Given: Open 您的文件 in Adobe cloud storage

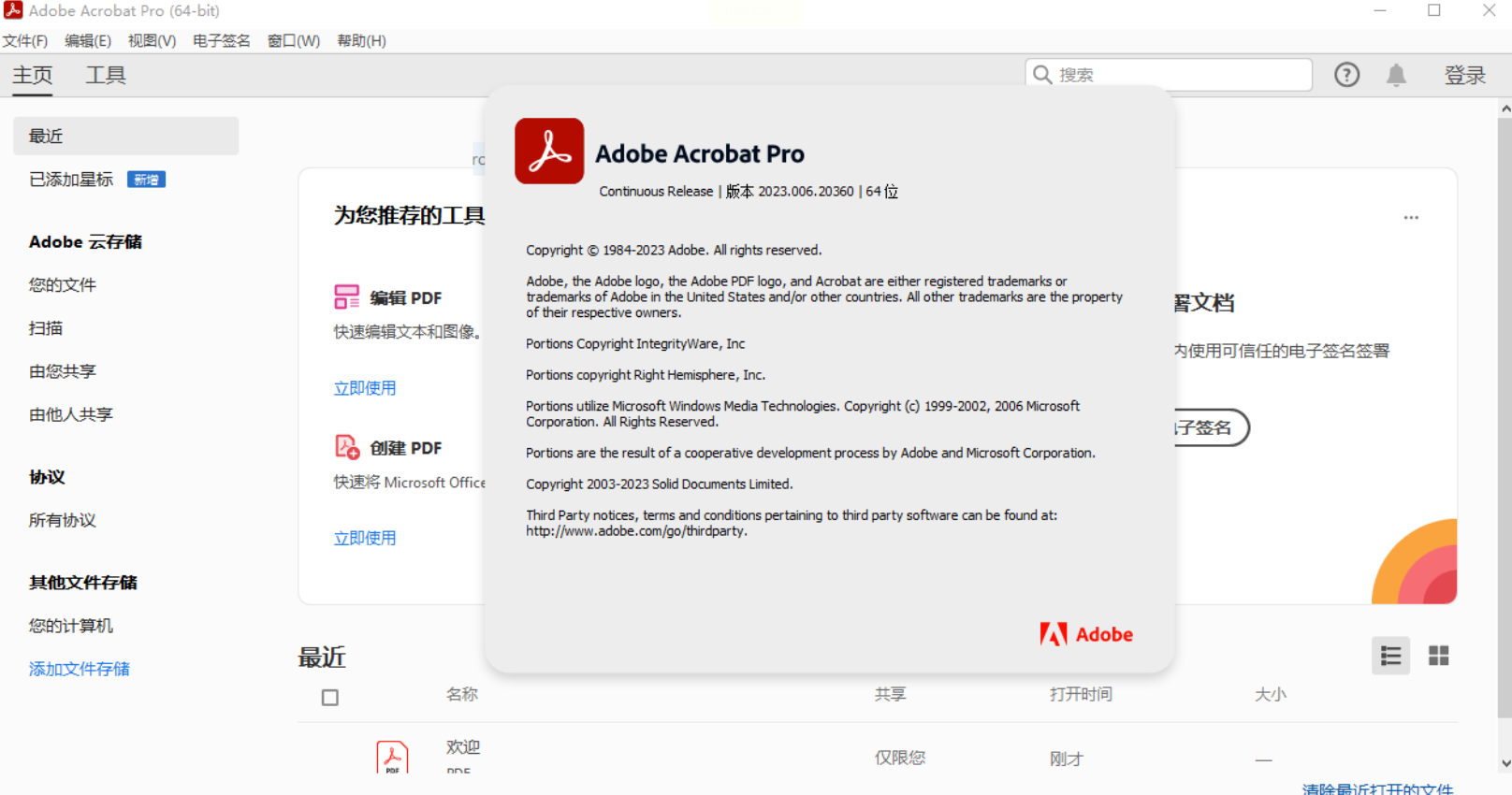Looking at the screenshot, I should point(63,285).
